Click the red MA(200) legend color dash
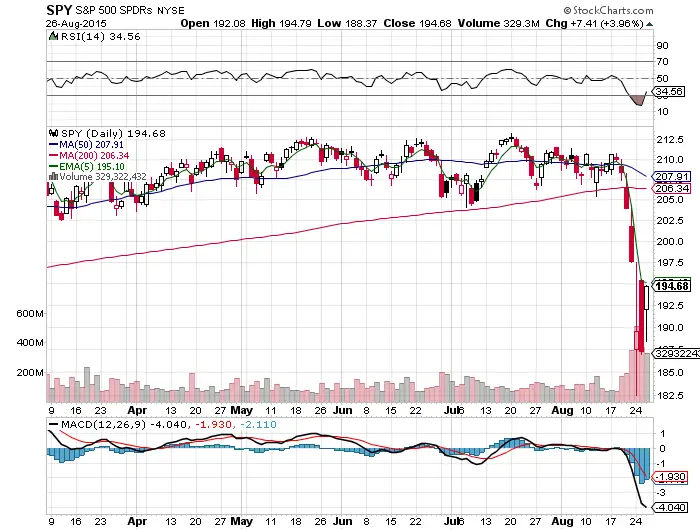This screenshot has width=700, height=530. [54, 156]
